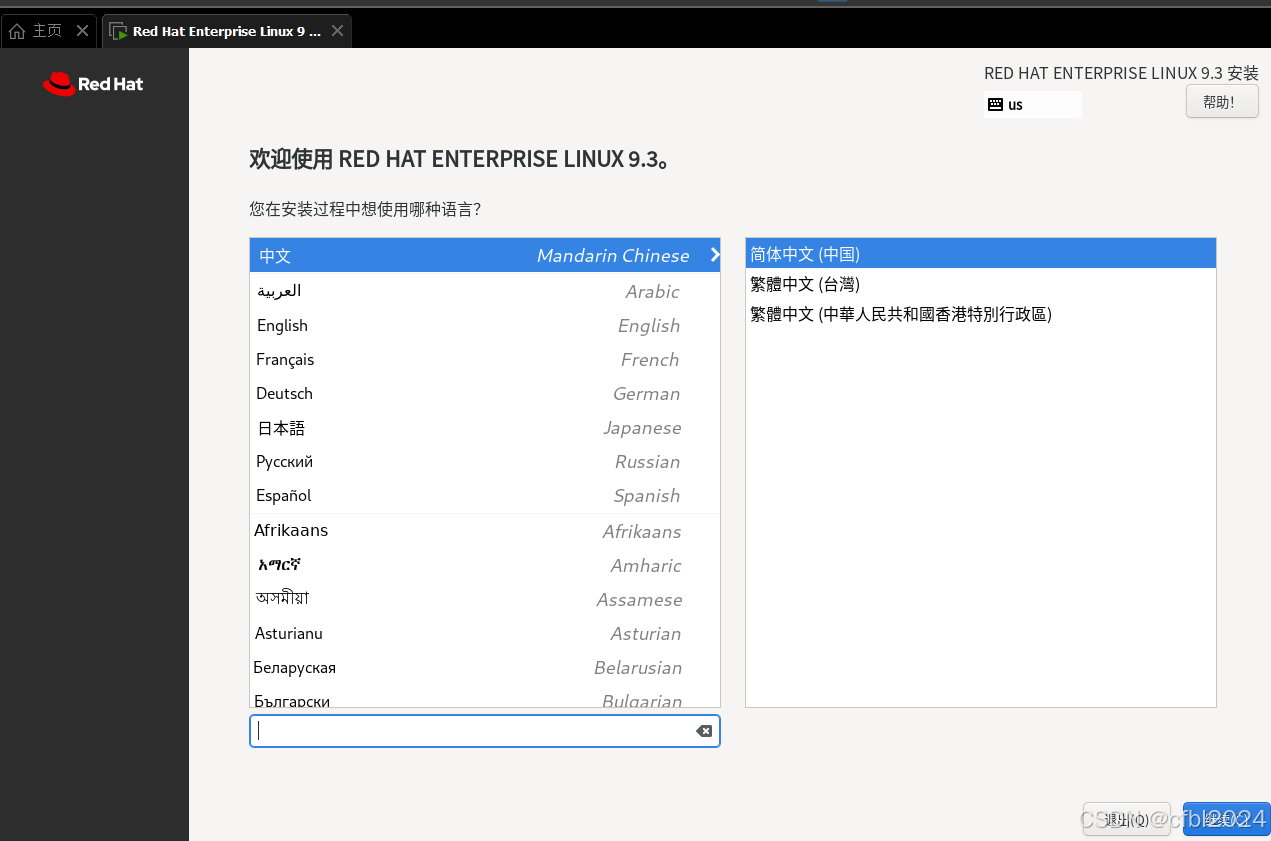The height and width of the screenshot is (841, 1271).
Task: Focus the language search input field
Action: (x=484, y=731)
